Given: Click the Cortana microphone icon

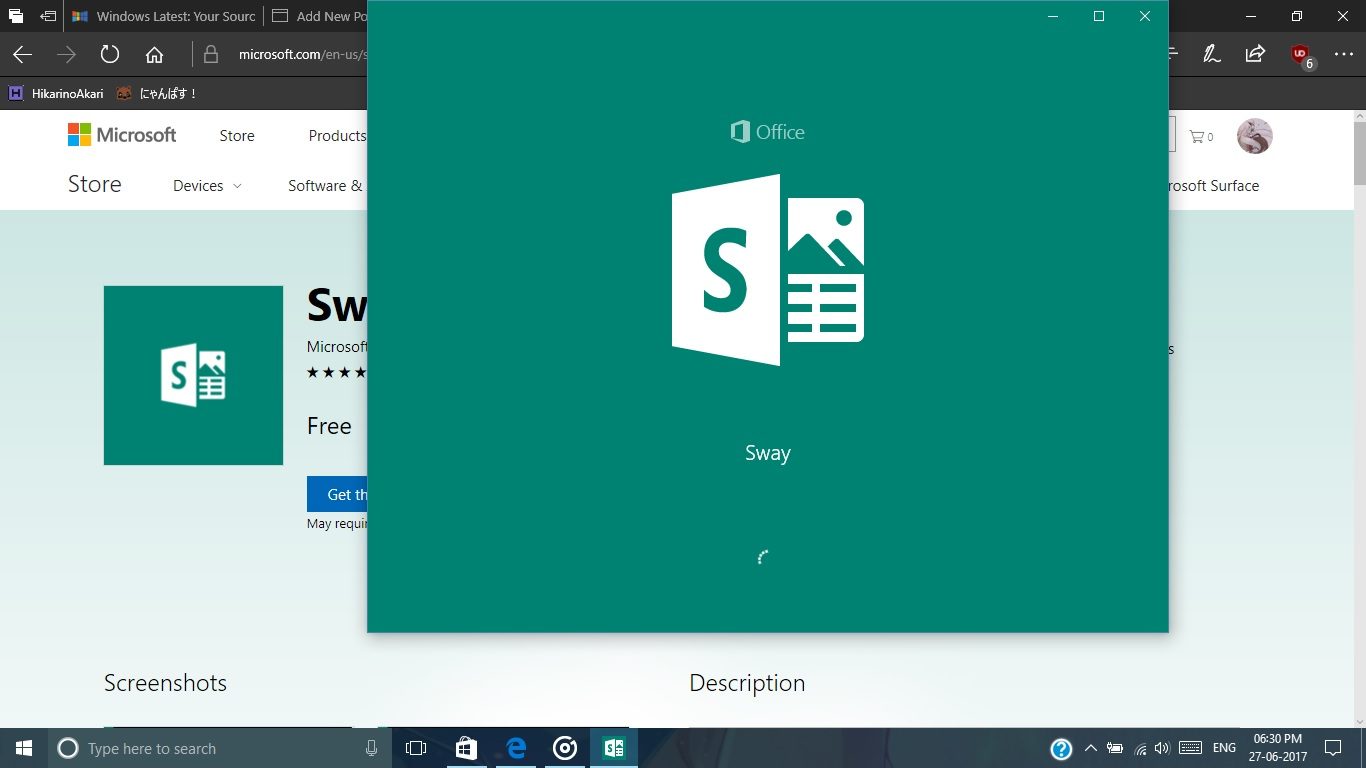Looking at the screenshot, I should 372,748.
